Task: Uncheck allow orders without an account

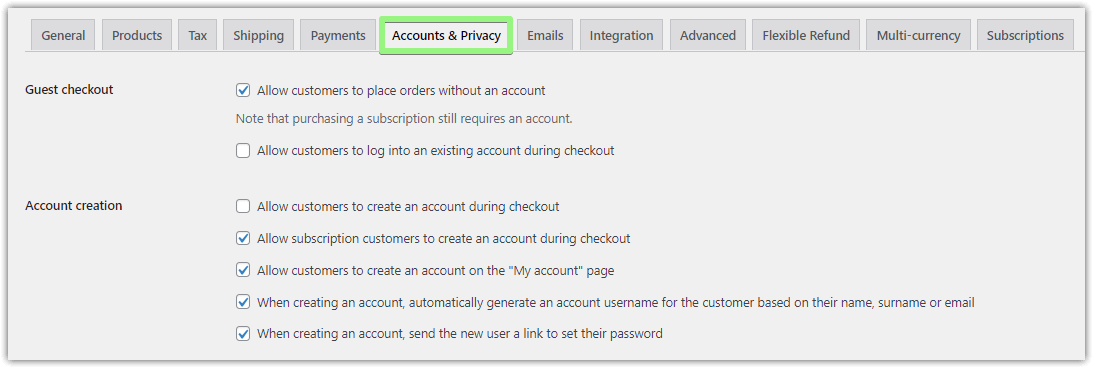Action: point(243,91)
